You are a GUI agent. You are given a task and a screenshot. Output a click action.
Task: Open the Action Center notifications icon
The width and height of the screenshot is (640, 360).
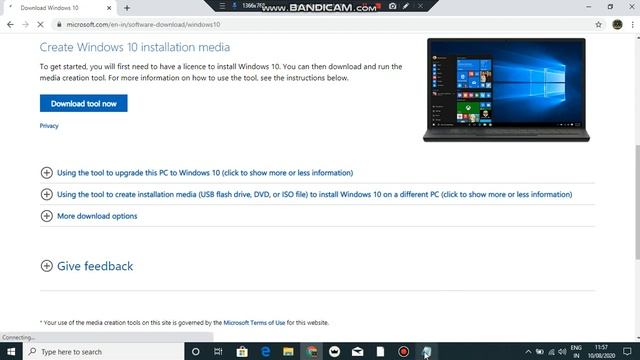[x=627, y=351]
